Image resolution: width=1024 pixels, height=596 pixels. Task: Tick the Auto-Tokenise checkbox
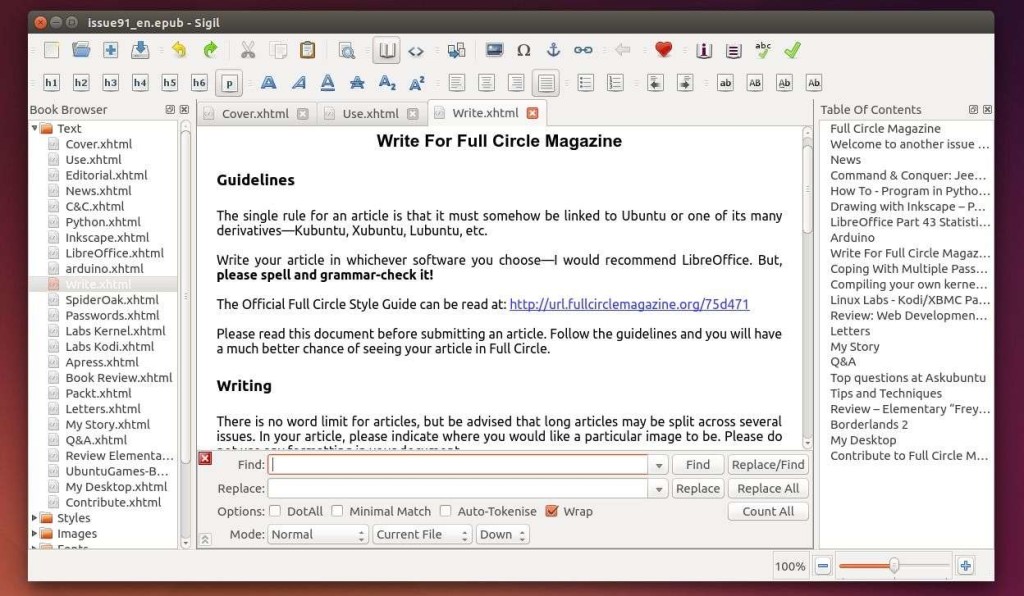445,511
